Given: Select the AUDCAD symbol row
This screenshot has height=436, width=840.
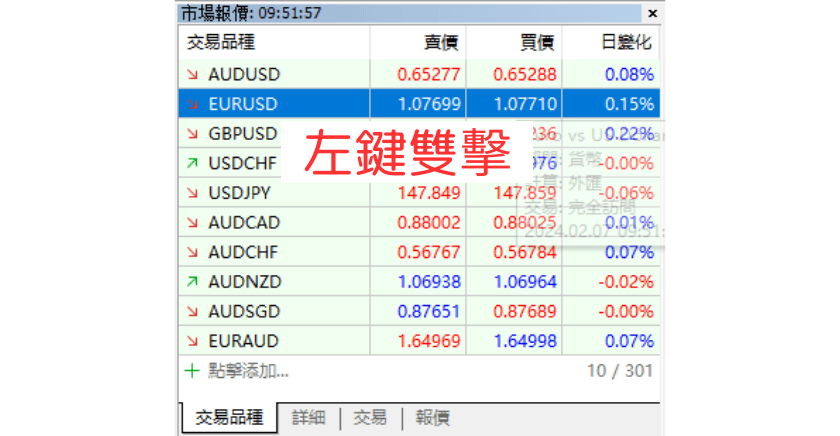Looking at the screenshot, I should click(x=244, y=223).
